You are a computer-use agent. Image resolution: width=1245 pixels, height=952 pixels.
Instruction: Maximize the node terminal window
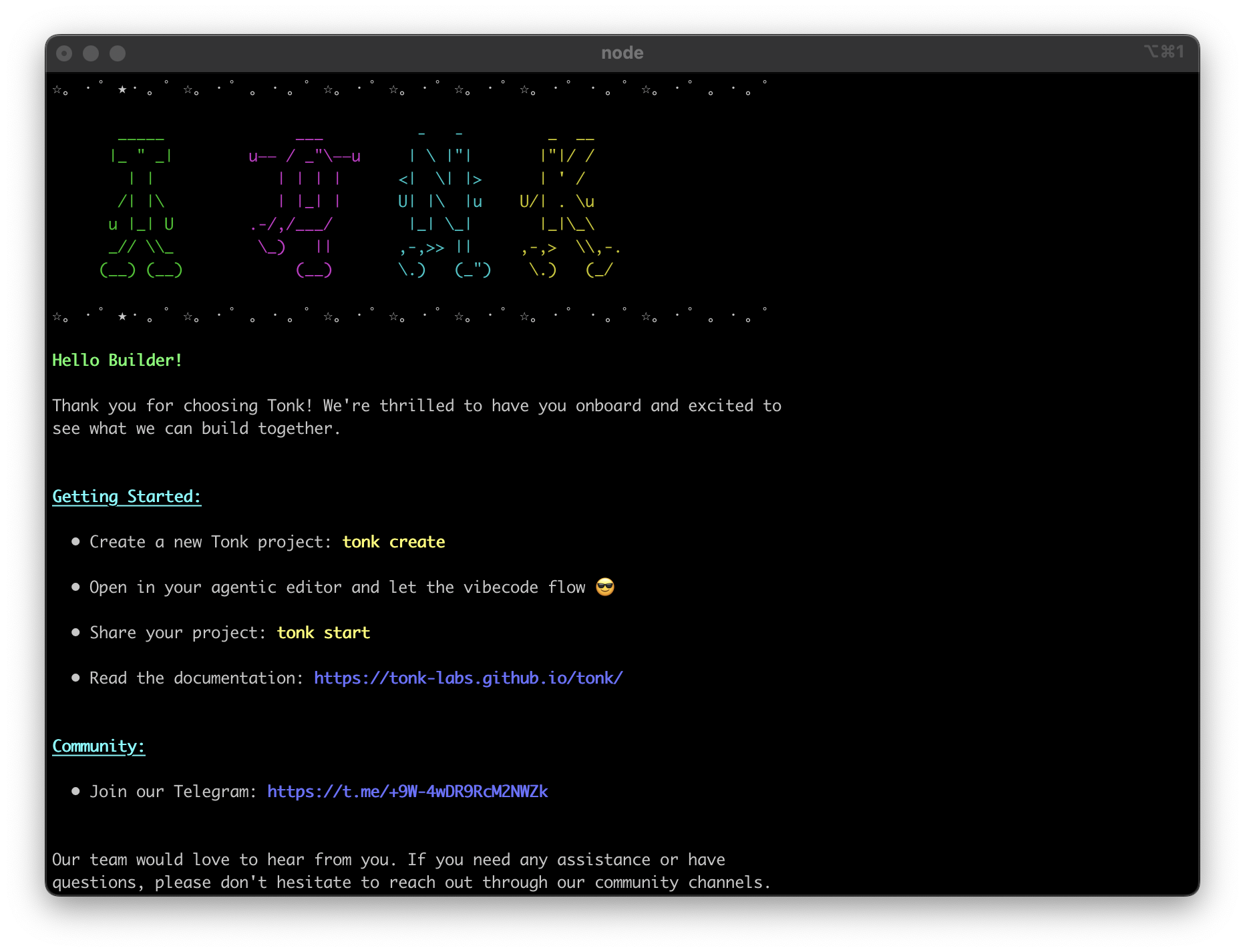(118, 53)
